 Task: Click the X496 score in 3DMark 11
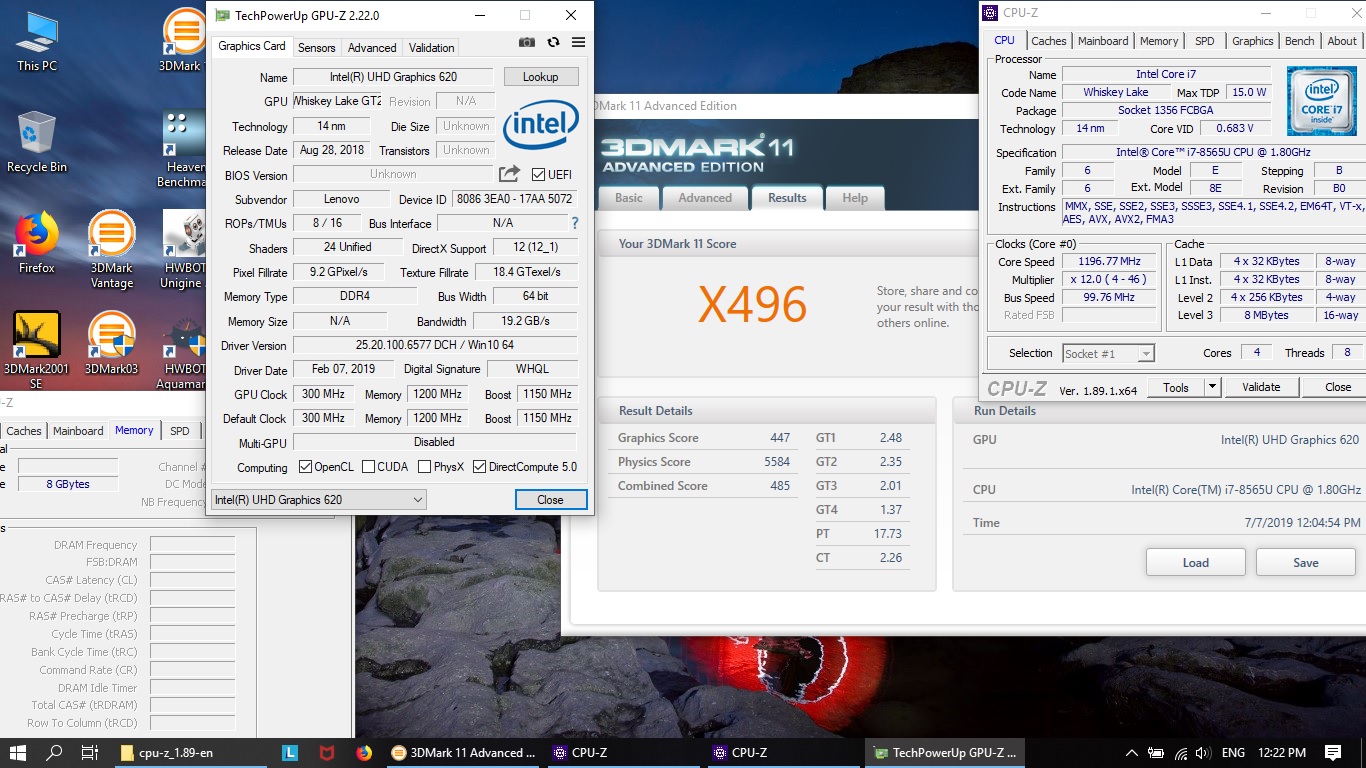[x=752, y=305]
